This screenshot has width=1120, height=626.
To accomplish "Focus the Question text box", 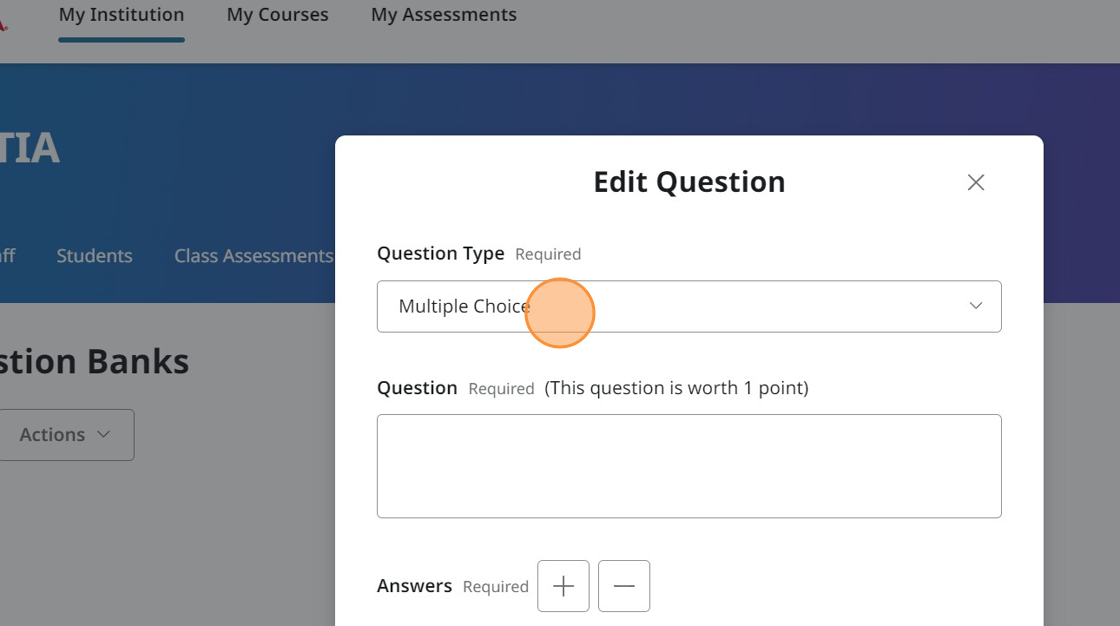I will coord(688,466).
